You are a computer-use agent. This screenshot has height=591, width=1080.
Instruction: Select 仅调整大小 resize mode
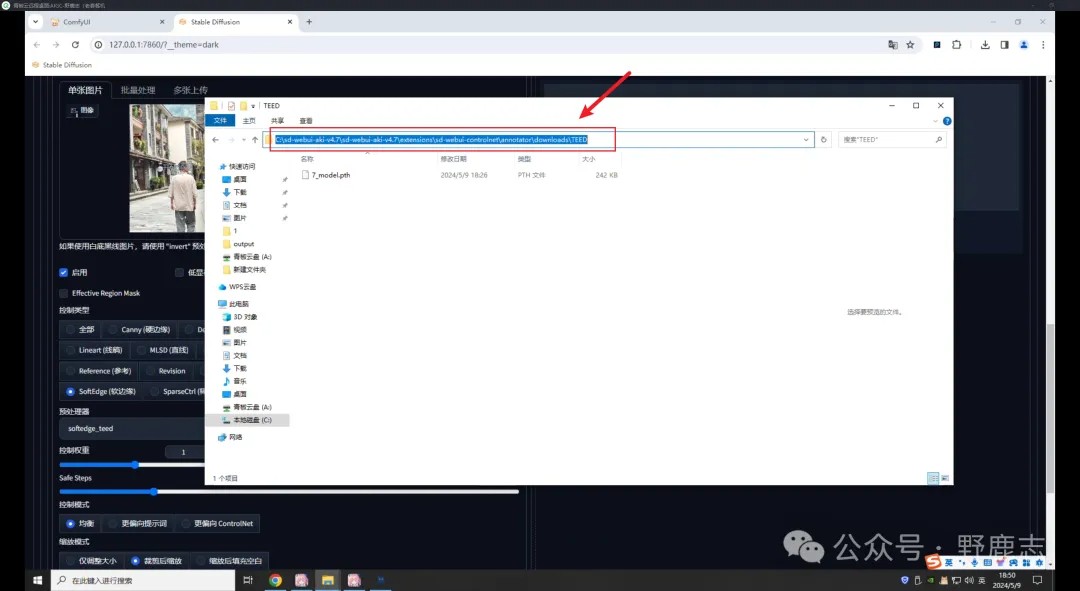coord(92,561)
